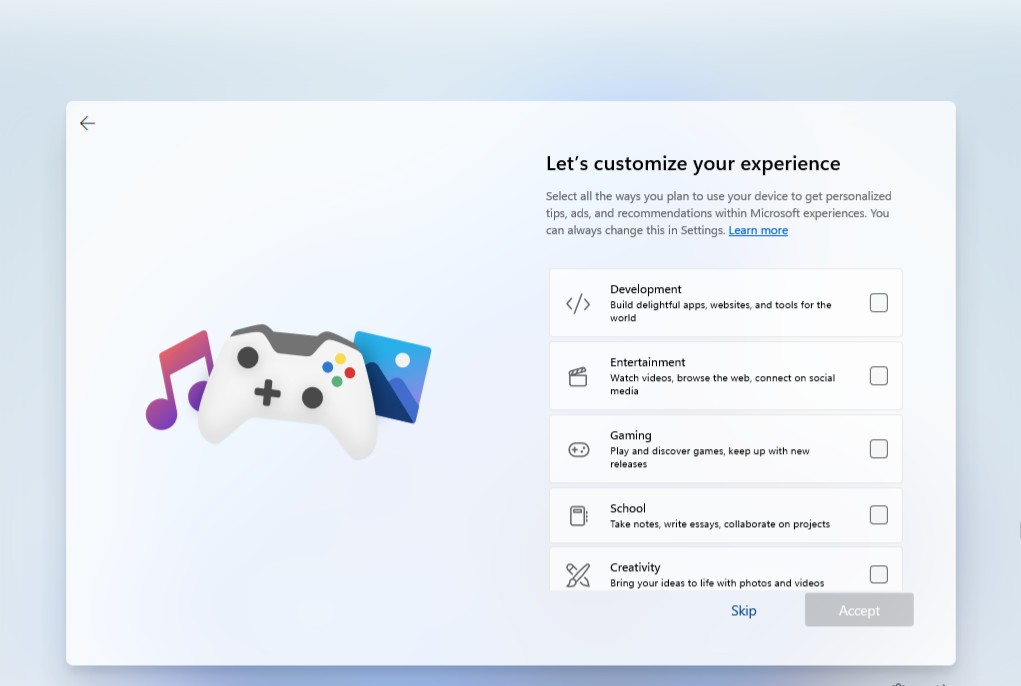Toggle the Creativity checkbox
Screen dimensions: 1021x686
pyautogui.click(x=878, y=574)
